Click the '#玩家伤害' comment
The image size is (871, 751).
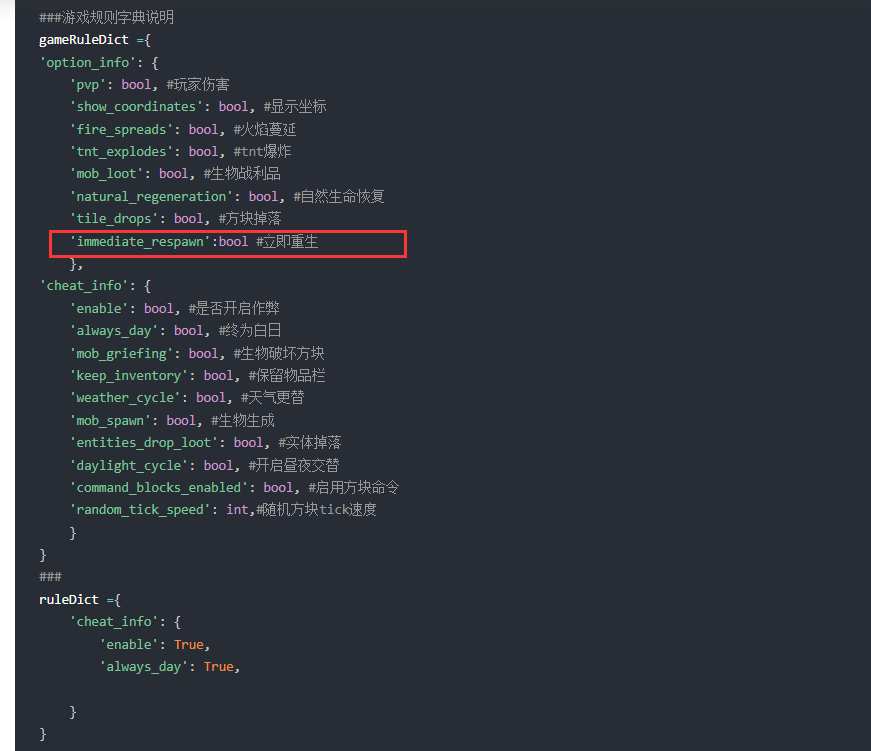pos(198,85)
